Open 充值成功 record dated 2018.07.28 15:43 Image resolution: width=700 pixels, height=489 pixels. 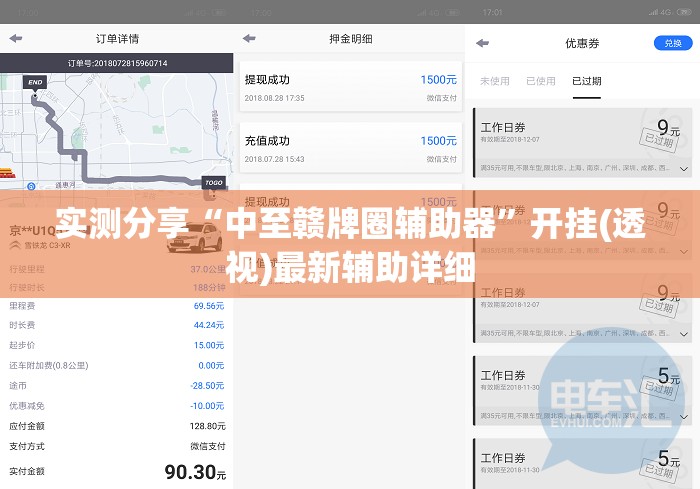(350, 147)
